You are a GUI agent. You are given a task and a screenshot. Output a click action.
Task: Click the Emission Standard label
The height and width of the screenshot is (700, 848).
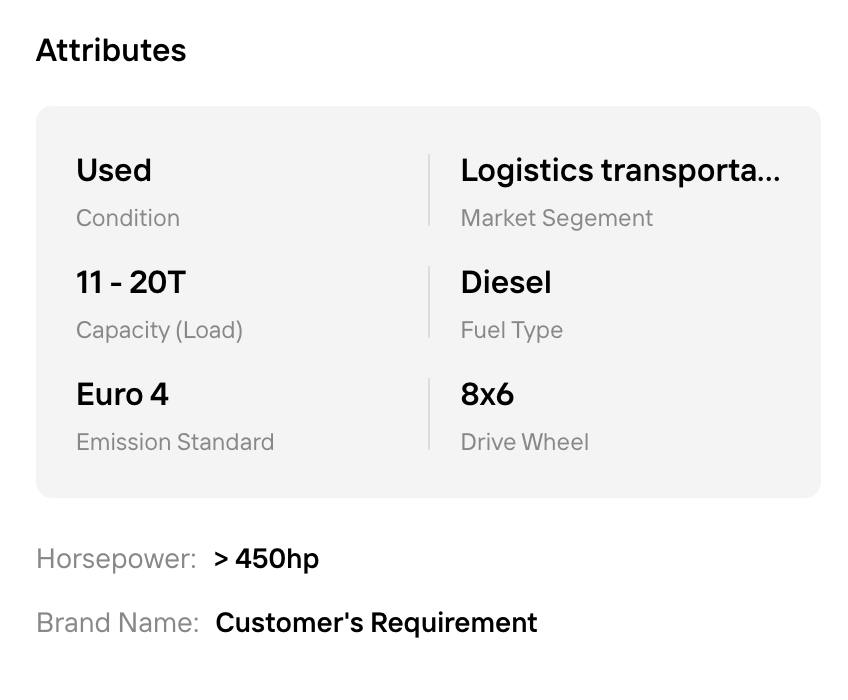175,442
